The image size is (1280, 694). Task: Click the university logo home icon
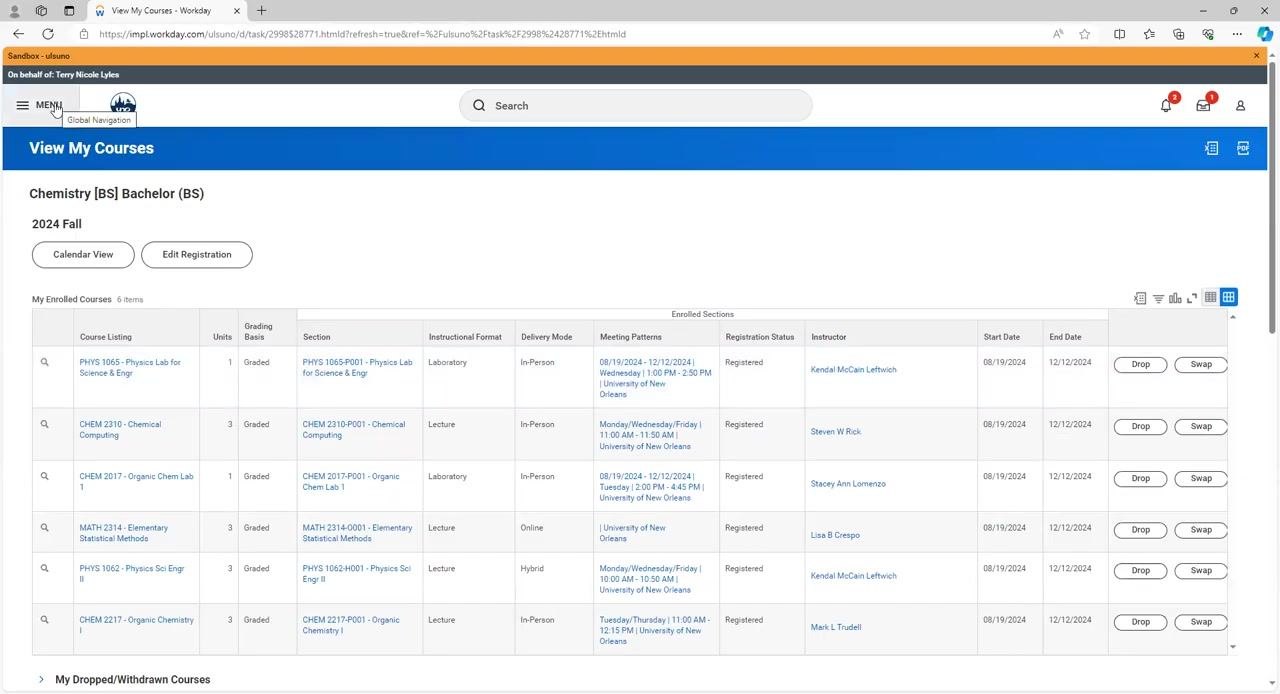point(123,103)
